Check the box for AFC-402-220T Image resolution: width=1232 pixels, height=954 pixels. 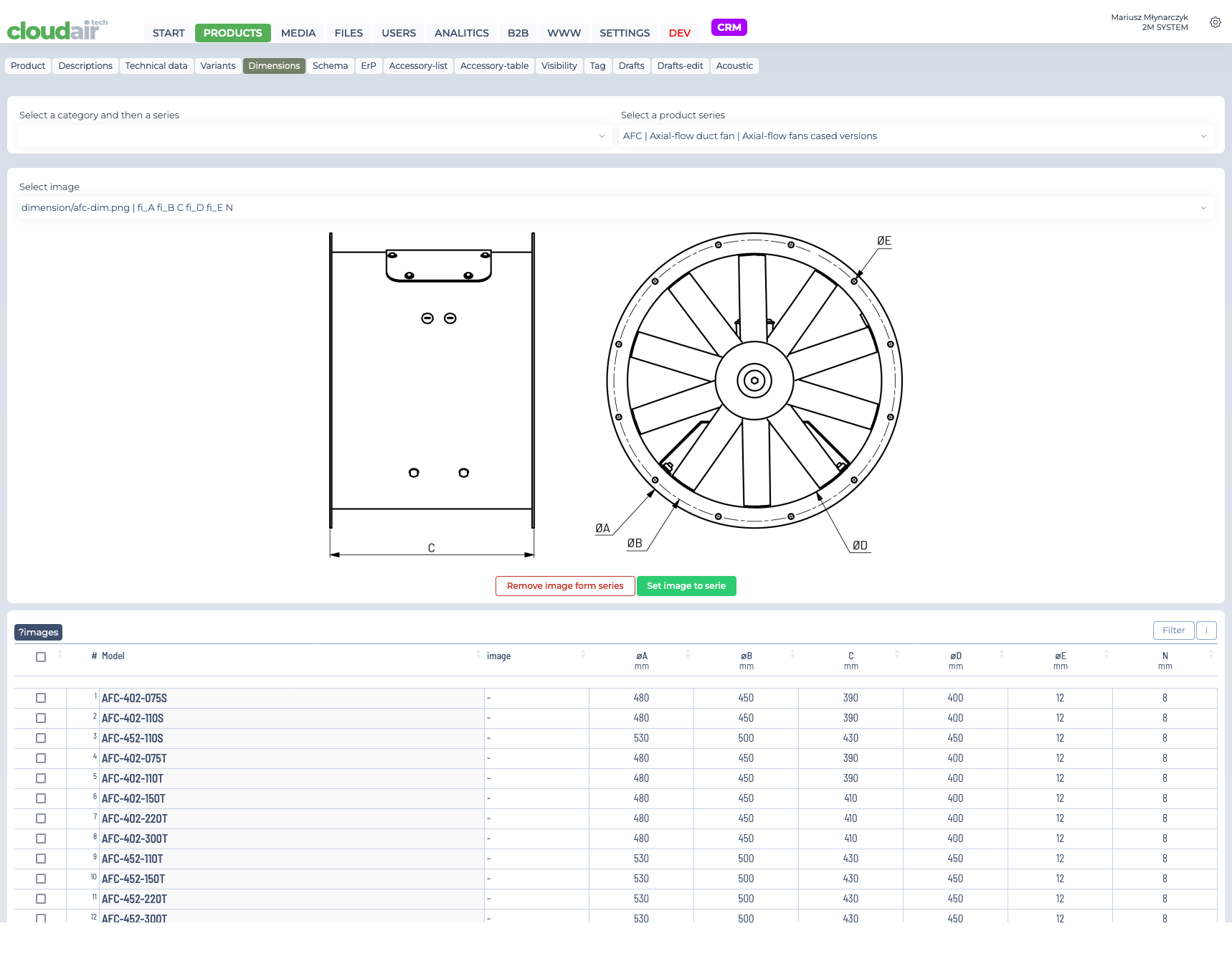click(x=41, y=818)
